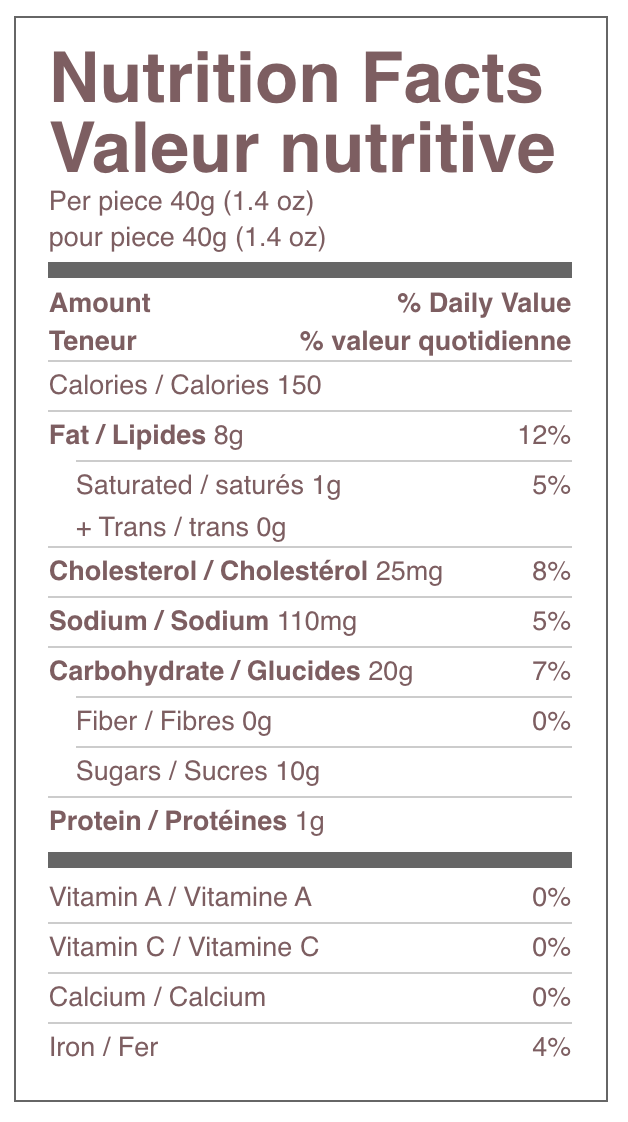The height and width of the screenshot is (1122, 628).
Task: Click the "% valeur quotidienne" header
Action: pyautogui.click(x=435, y=341)
